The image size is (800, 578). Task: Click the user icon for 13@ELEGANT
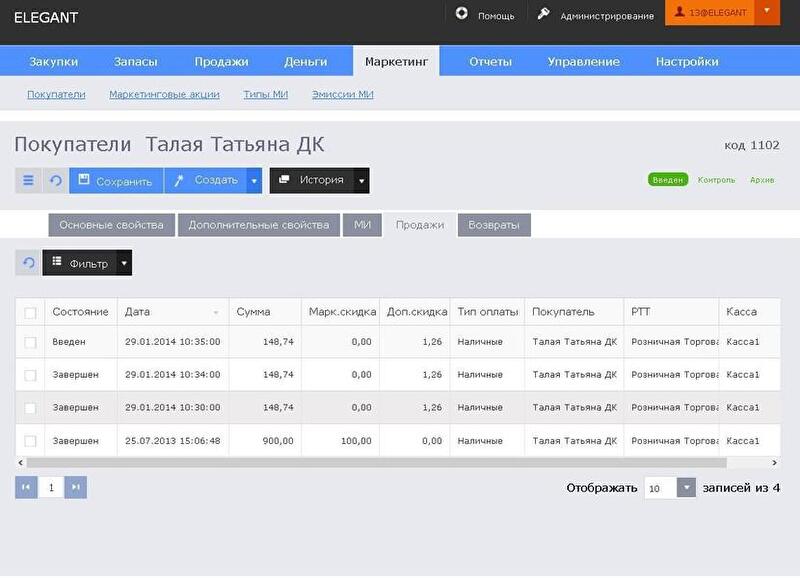680,14
